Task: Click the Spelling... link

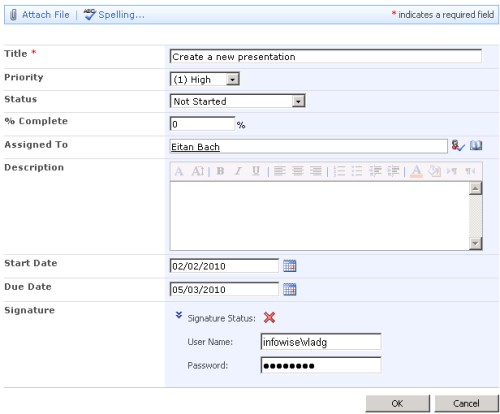Action: pos(122,15)
